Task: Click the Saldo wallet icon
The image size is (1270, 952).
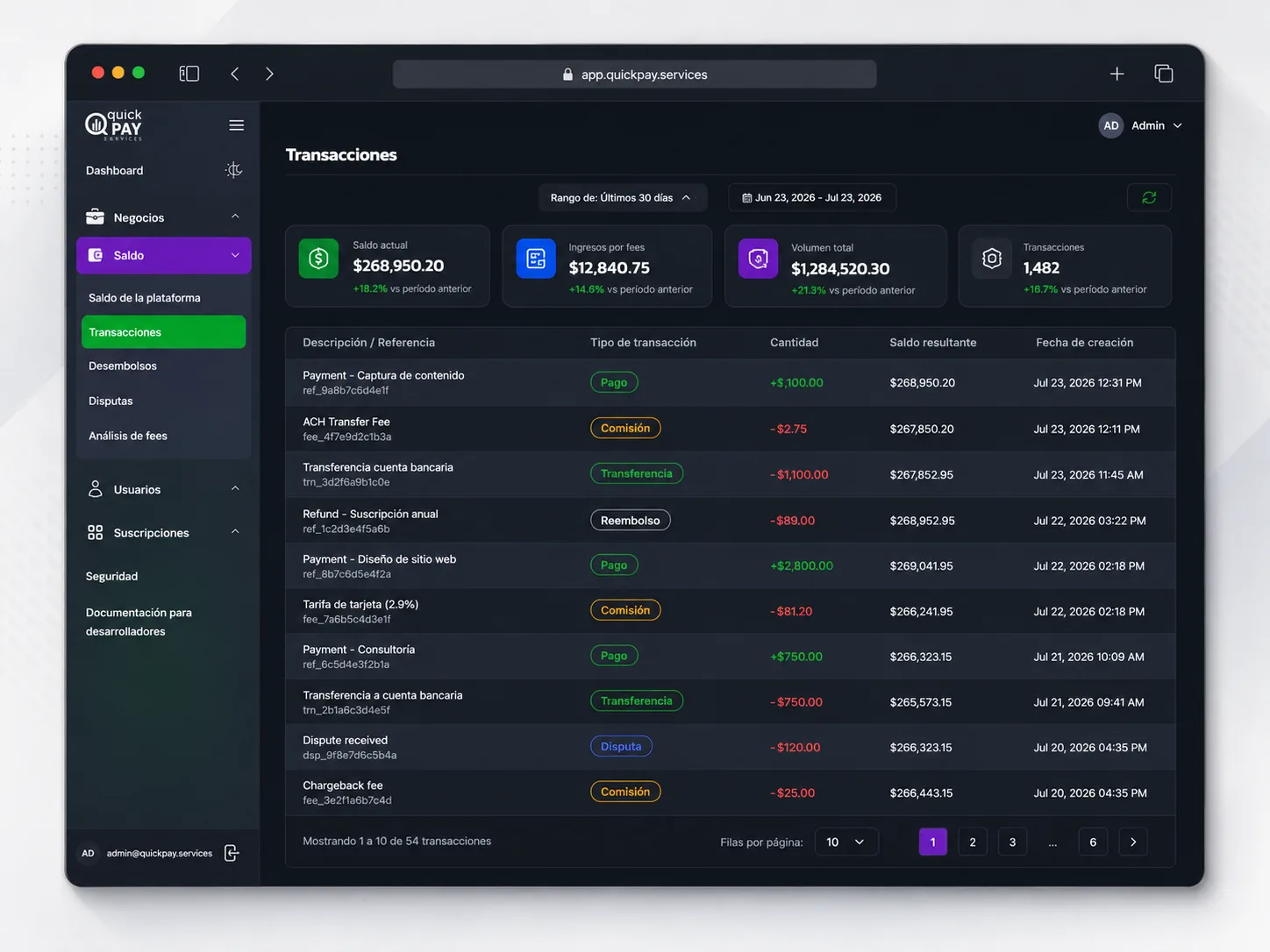Action: [96, 255]
